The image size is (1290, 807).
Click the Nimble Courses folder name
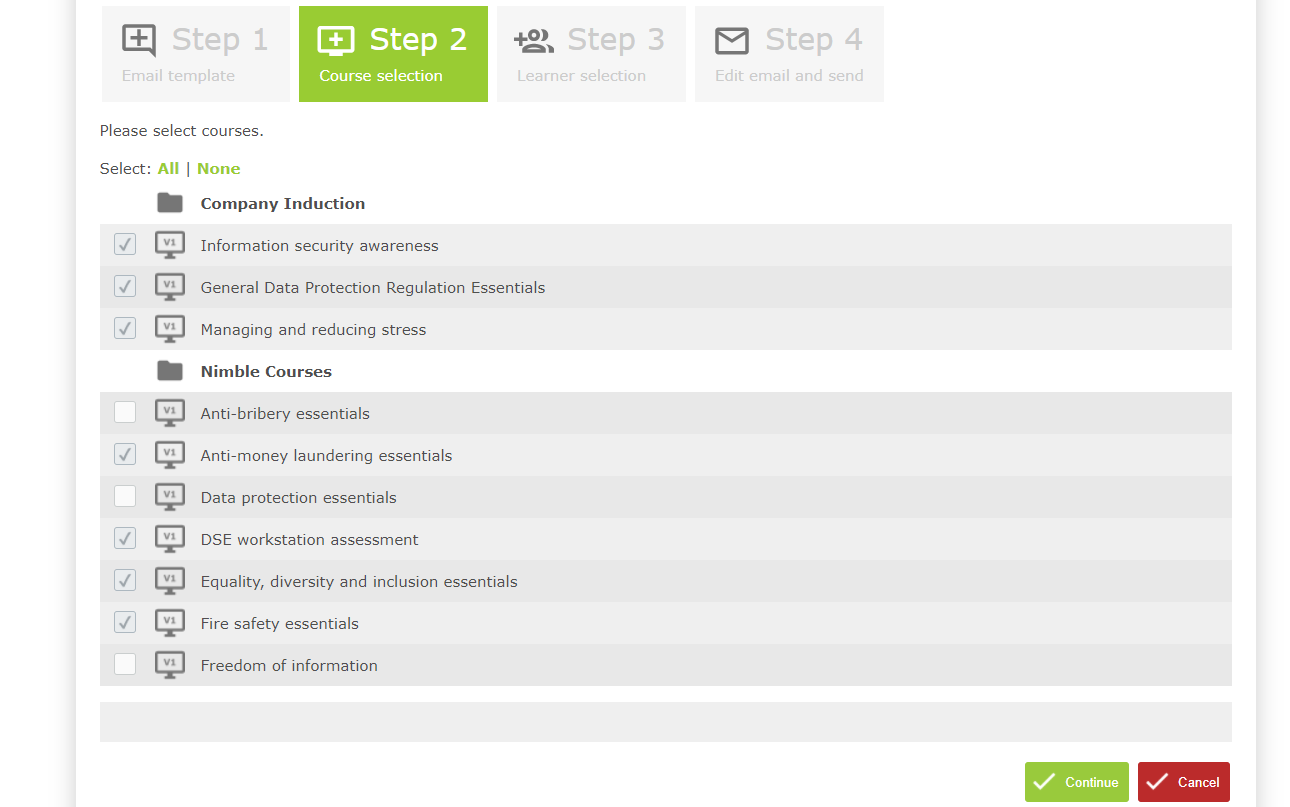pos(266,372)
